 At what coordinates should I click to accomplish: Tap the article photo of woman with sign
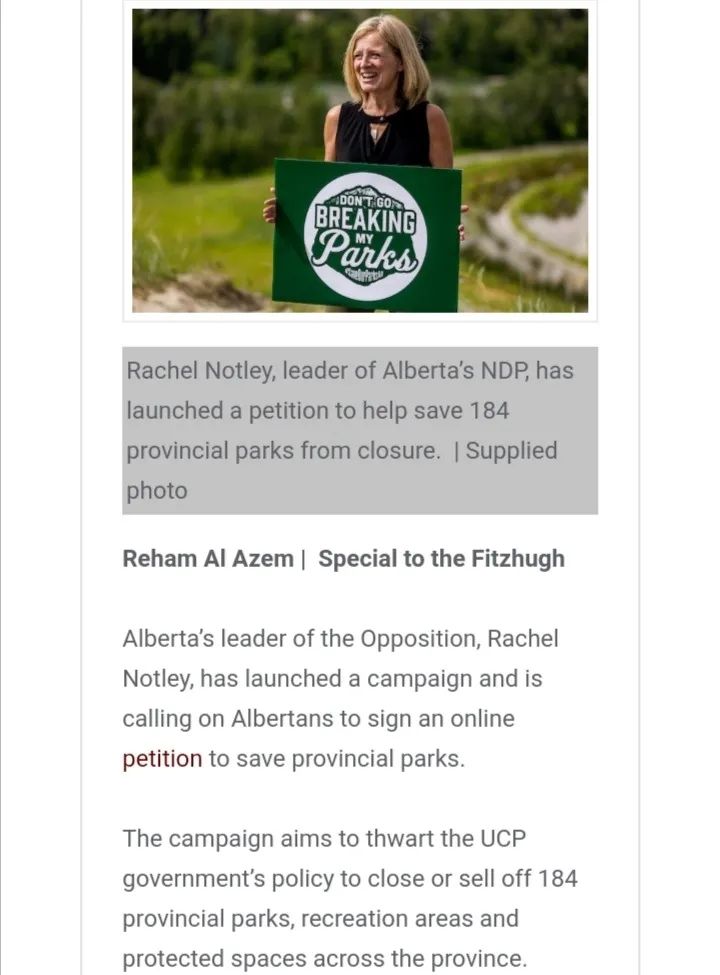coord(360,160)
